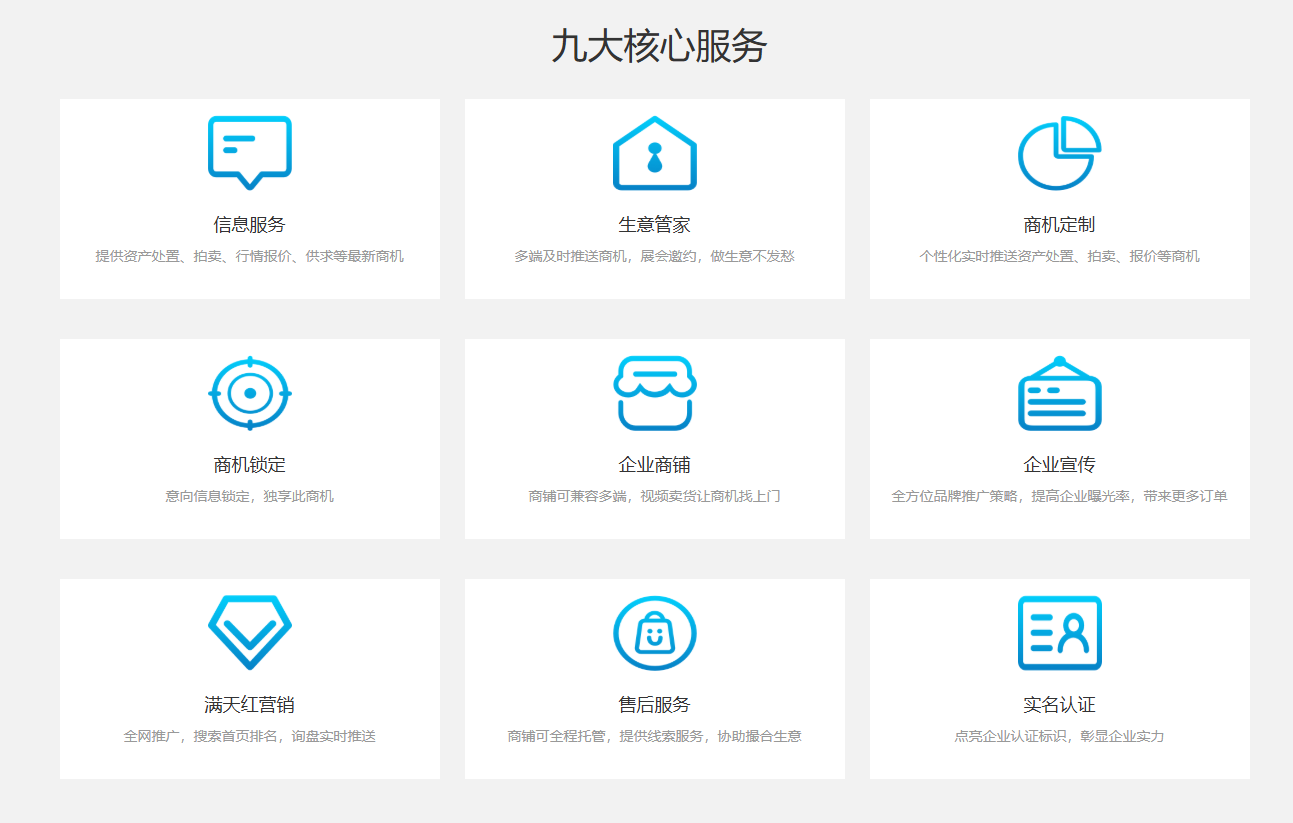This screenshot has width=1293, height=823.
Task: Click the 商机锁定 target crosshair icon
Action: pyautogui.click(x=249, y=393)
